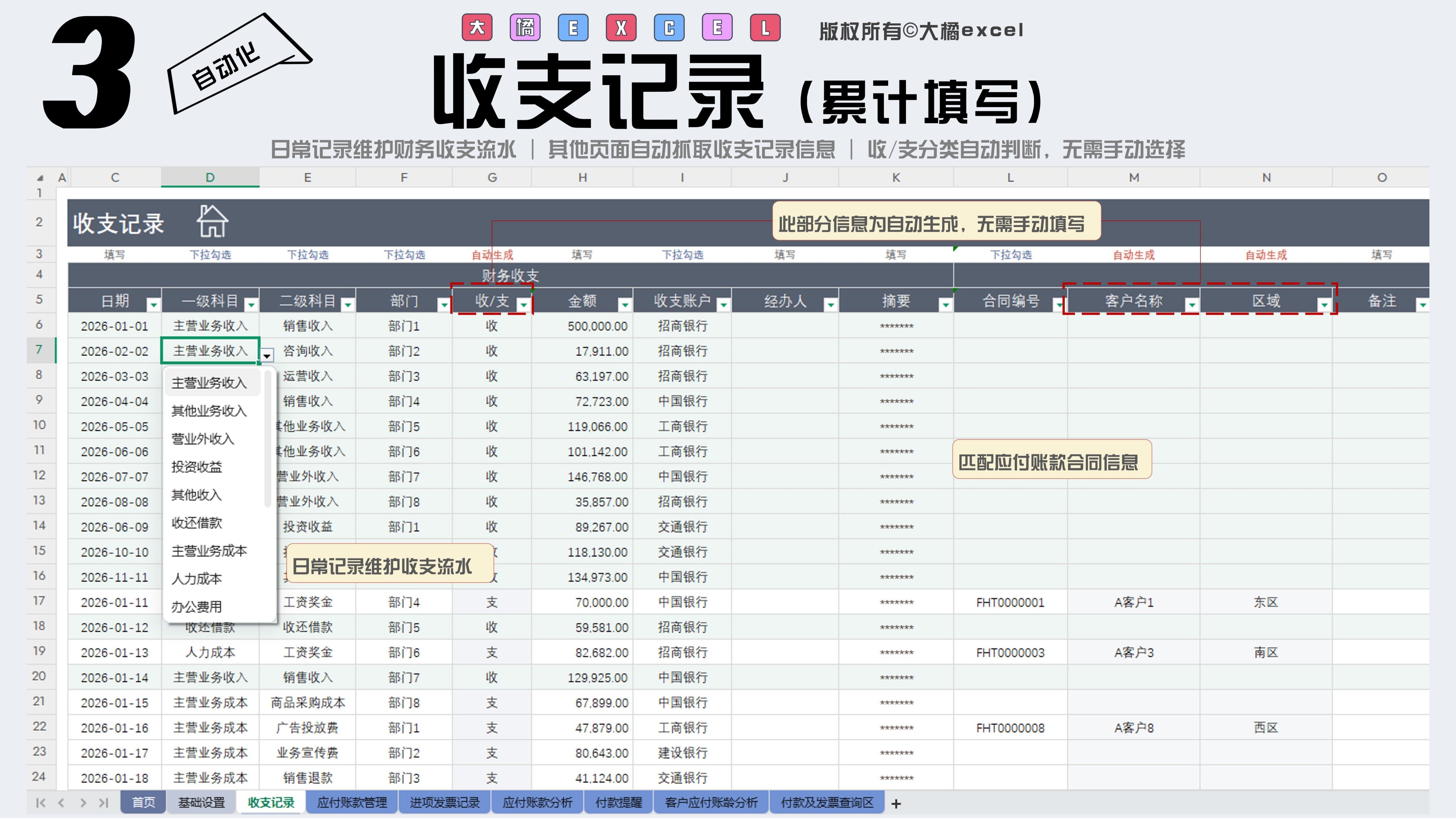
Task: Open the 收/支 column filter arrow
Action: pyautogui.click(x=523, y=305)
